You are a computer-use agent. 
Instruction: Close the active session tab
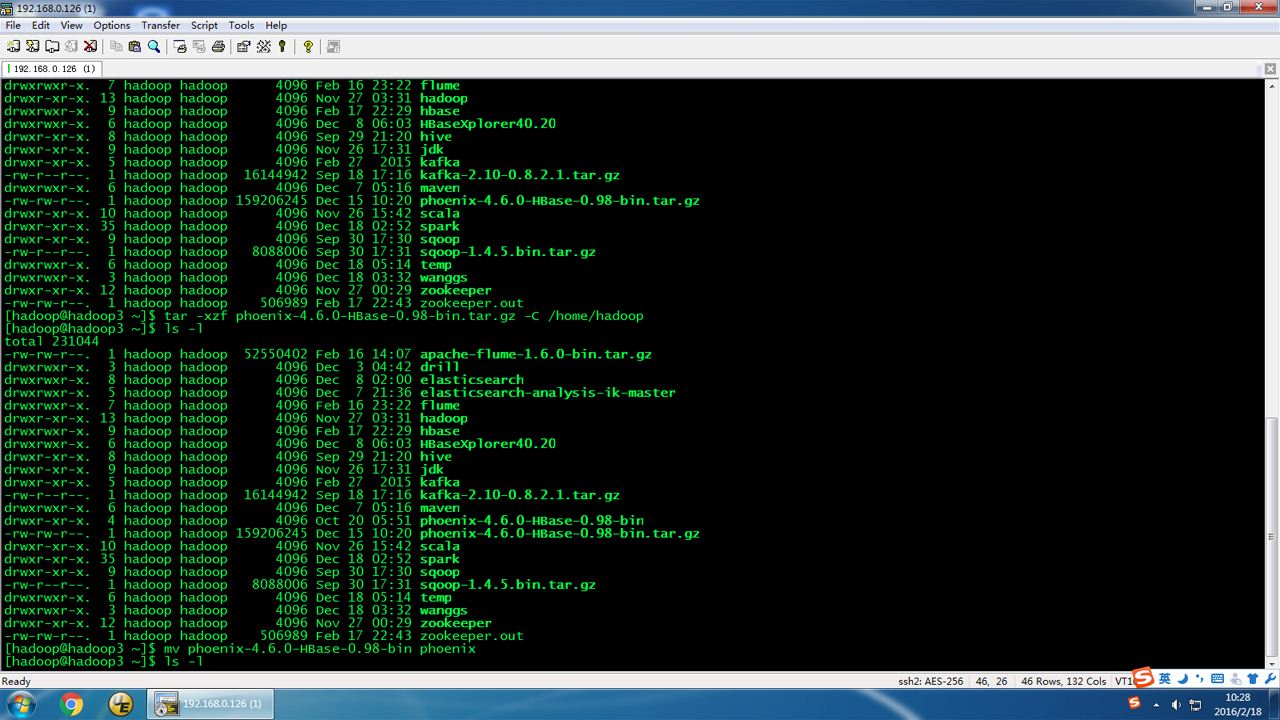click(1272, 69)
